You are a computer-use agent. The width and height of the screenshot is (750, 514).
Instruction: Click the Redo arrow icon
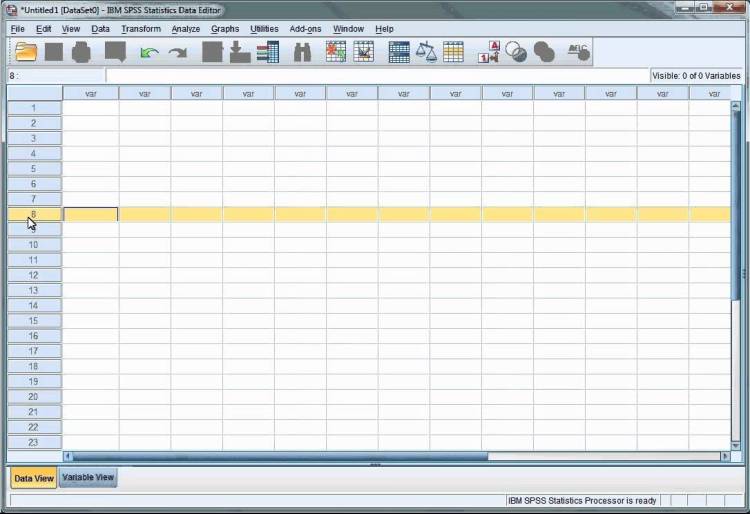pos(178,53)
